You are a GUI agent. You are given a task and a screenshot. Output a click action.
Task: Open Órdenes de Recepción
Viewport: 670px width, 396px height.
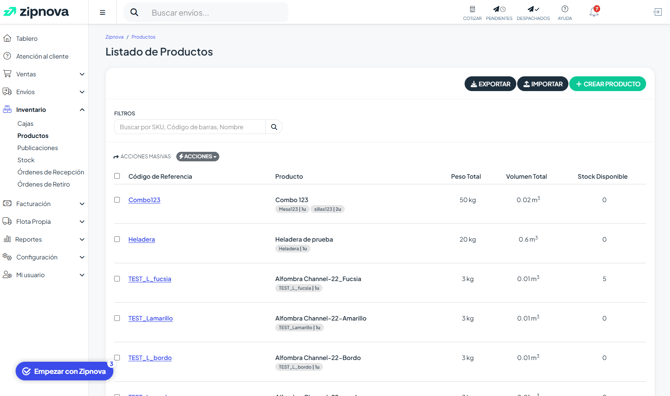[x=50, y=172]
